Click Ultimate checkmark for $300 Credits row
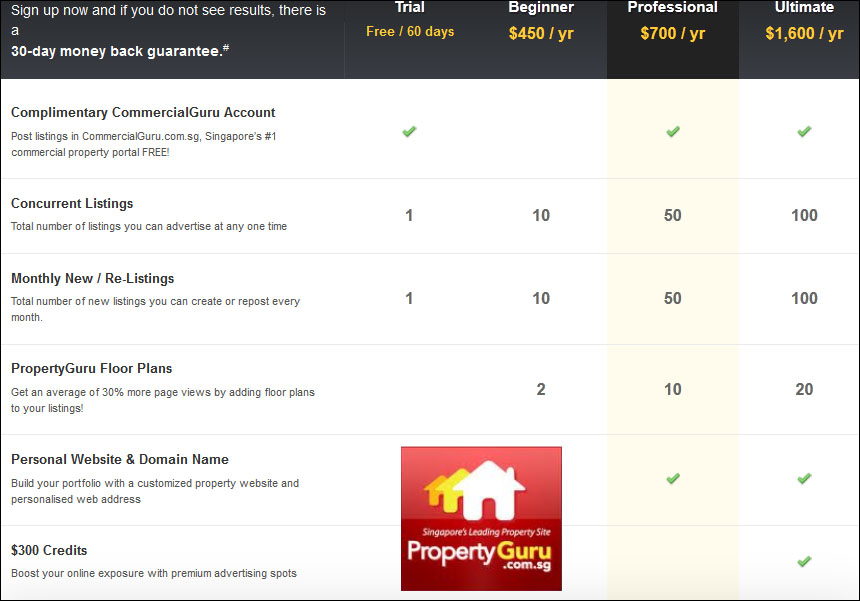 [x=804, y=562]
